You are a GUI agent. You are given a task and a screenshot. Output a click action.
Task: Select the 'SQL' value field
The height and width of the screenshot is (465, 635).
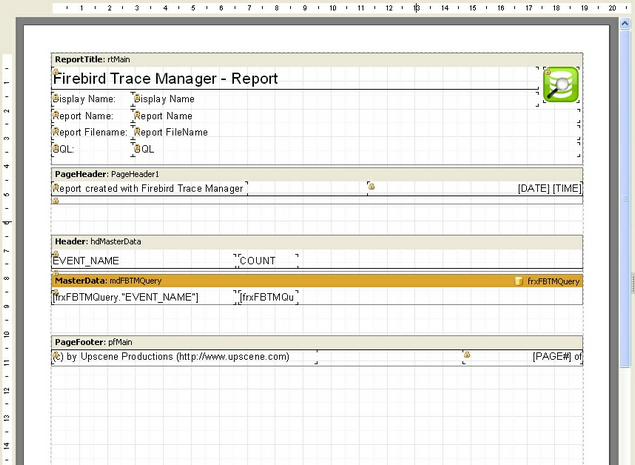point(356,149)
